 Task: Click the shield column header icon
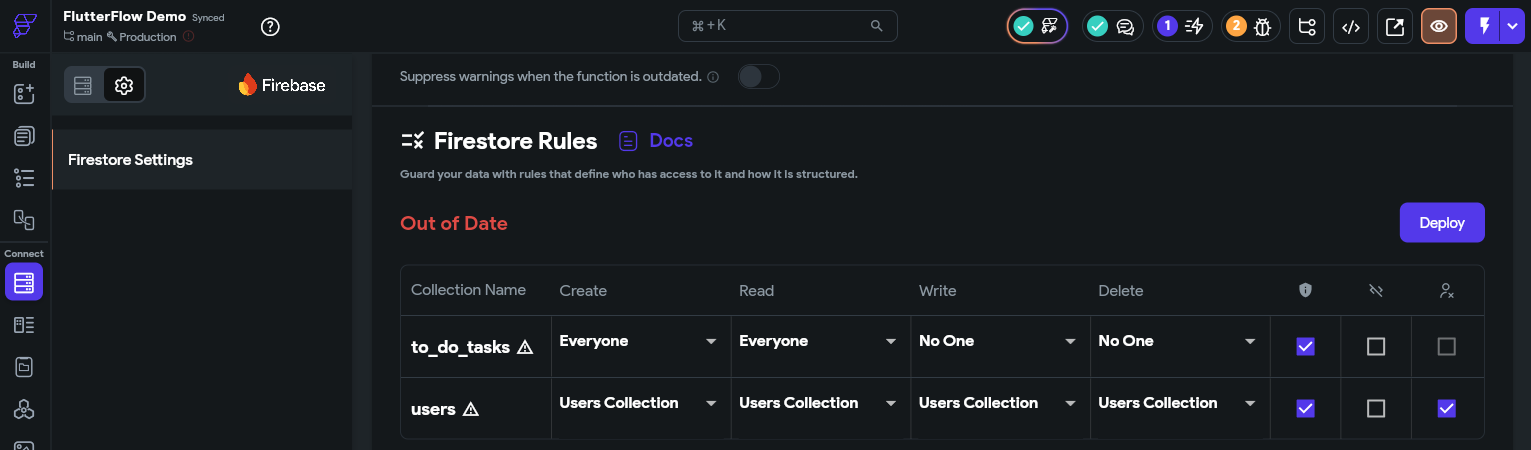point(1305,290)
